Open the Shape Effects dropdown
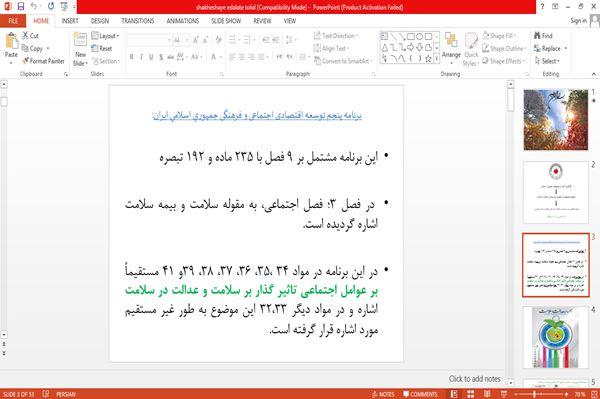600x399 pixels. click(504, 61)
